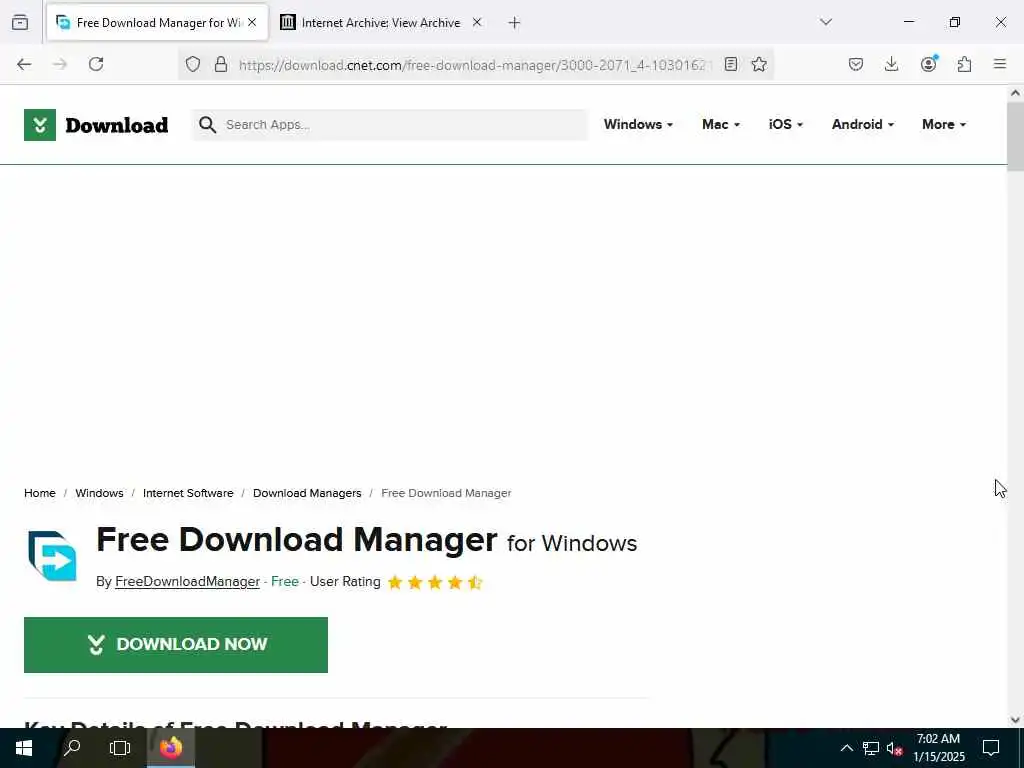The width and height of the screenshot is (1024, 768).
Task: Click the Download Managers breadcrumb link
Action: point(307,493)
